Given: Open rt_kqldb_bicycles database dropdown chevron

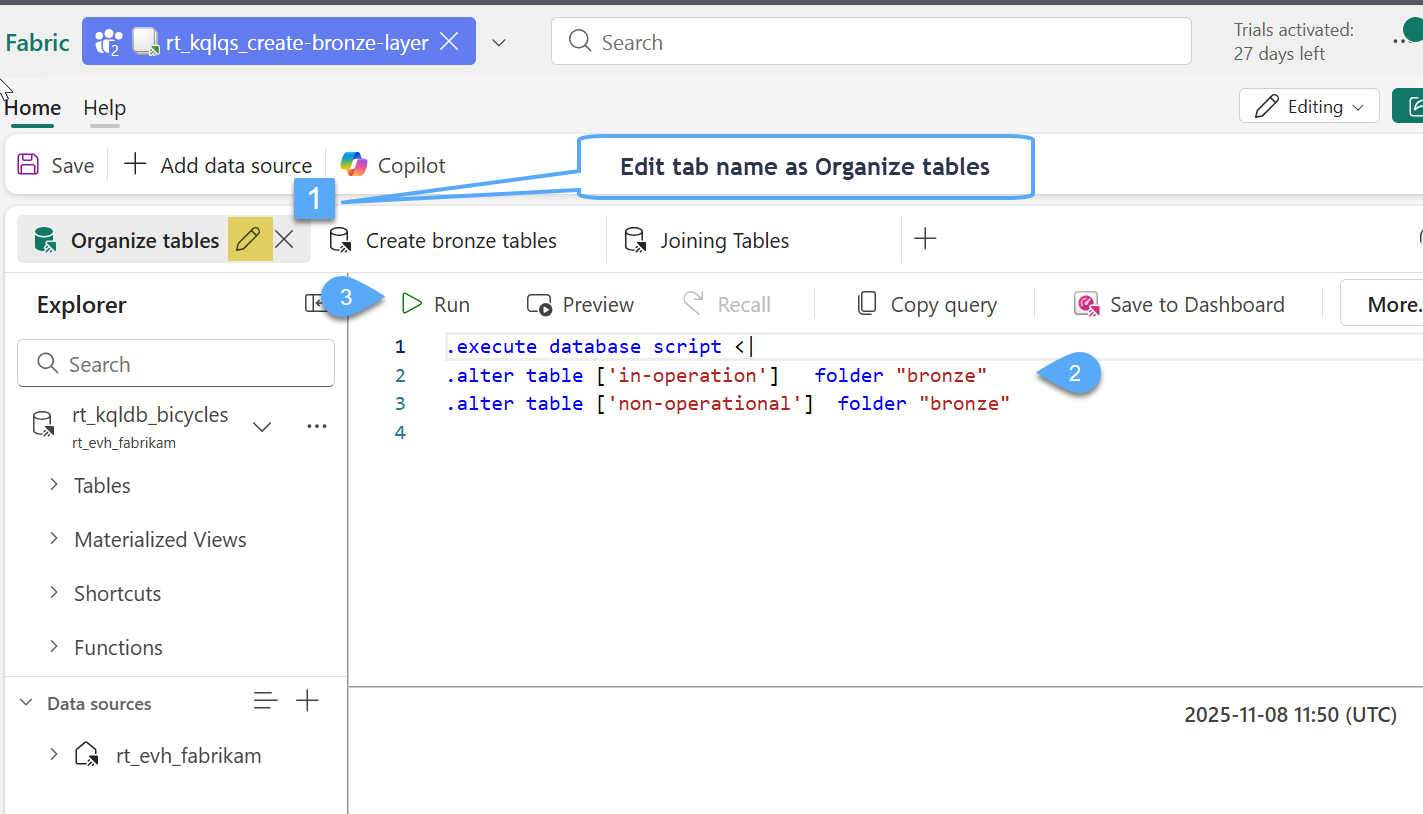Looking at the screenshot, I should point(262,427).
